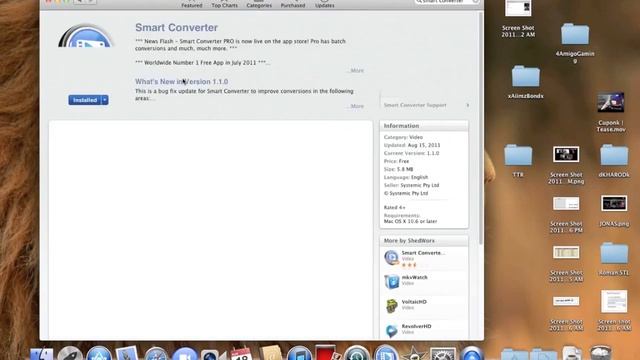The height and width of the screenshot is (360, 640).
Task: Click 'Mac OS X 10.6 or later' text
Action: pos(410,222)
